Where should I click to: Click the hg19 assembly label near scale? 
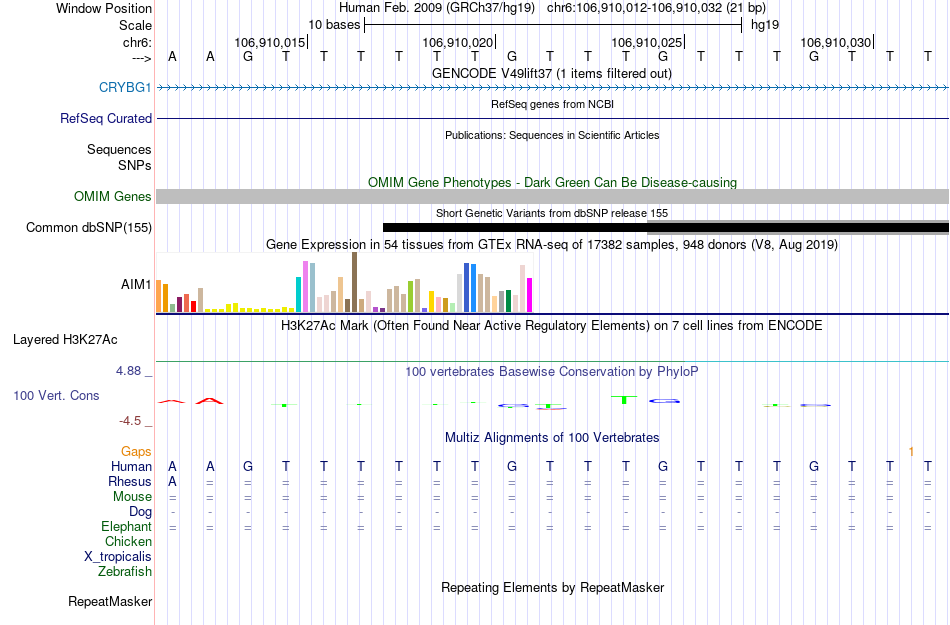[765, 25]
